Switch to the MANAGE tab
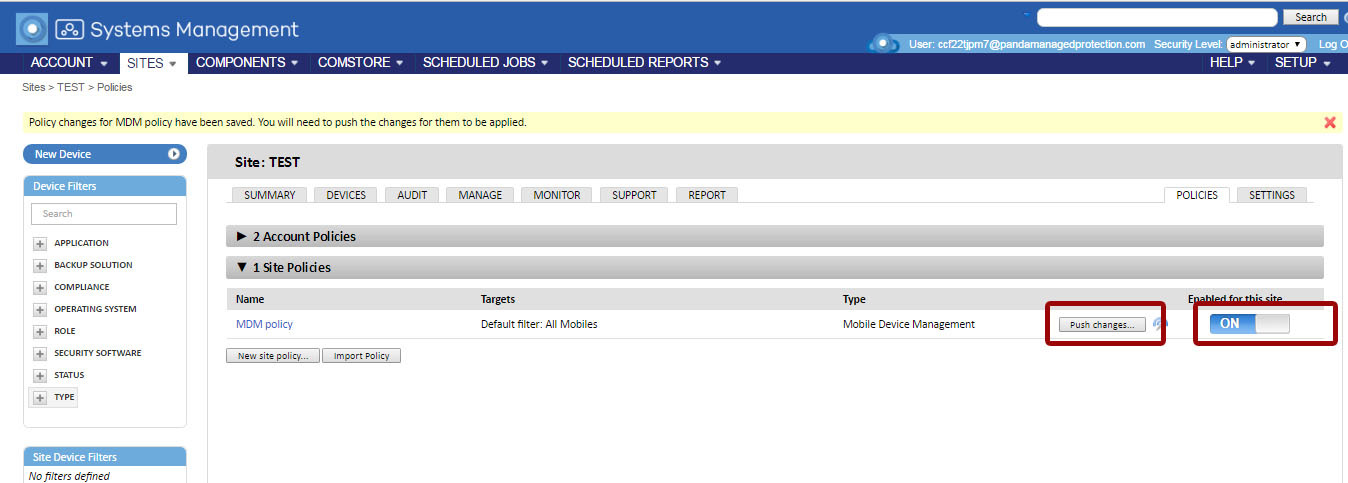The width and height of the screenshot is (1348, 483). (480, 195)
